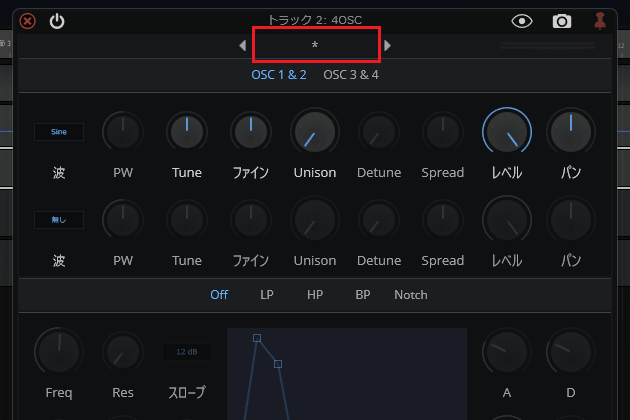Click the filter Freq knob

(59, 352)
